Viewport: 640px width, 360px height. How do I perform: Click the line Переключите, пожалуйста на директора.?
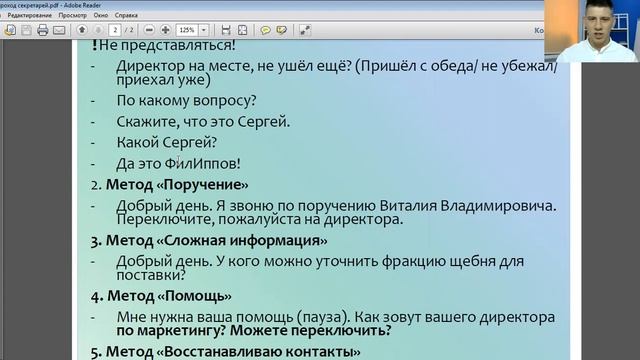pos(260,220)
